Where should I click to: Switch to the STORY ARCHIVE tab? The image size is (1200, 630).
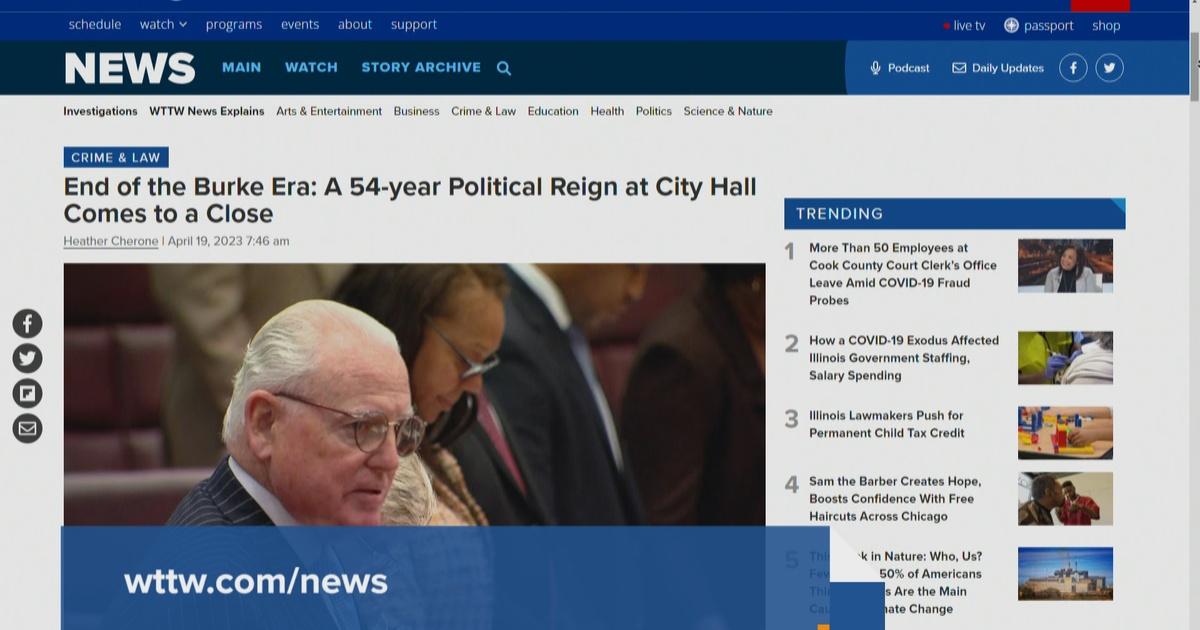(x=421, y=67)
